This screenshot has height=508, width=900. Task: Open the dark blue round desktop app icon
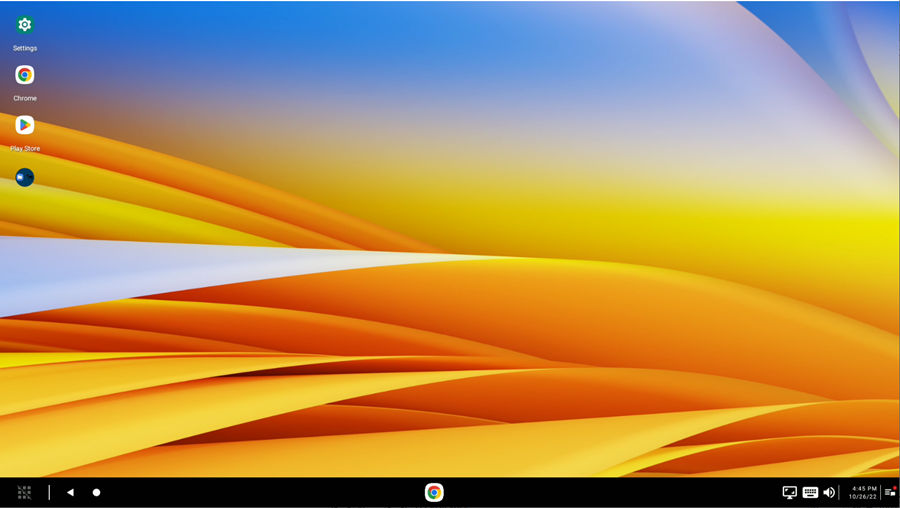(25, 177)
